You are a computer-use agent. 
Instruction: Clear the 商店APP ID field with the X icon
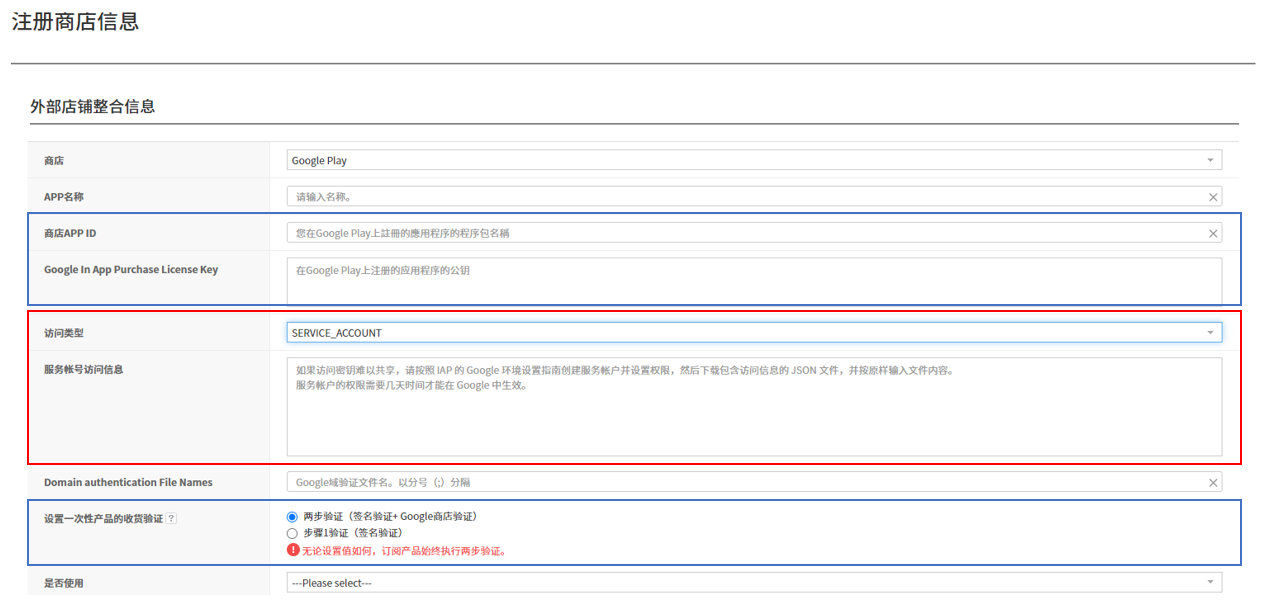(x=1212, y=232)
